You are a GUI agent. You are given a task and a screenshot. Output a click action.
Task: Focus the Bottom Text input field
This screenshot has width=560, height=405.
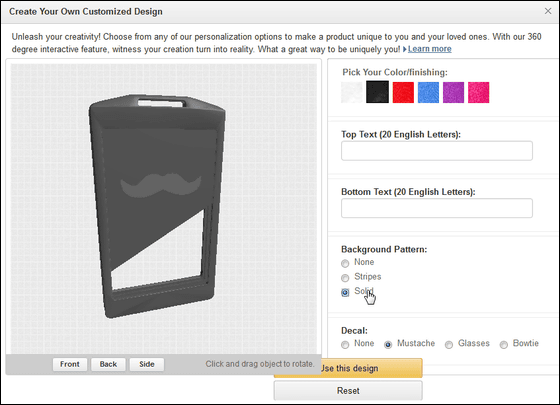coord(437,208)
